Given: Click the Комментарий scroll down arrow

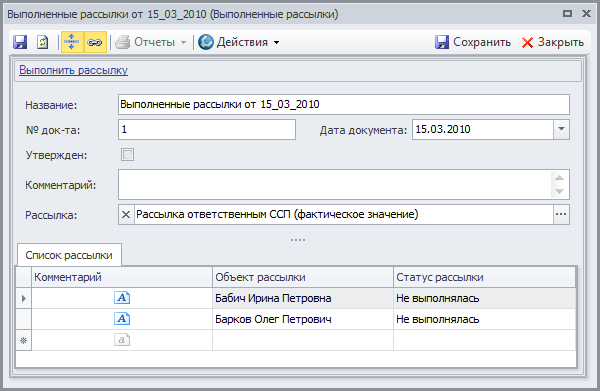Looking at the screenshot, I should (x=559, y=191).
